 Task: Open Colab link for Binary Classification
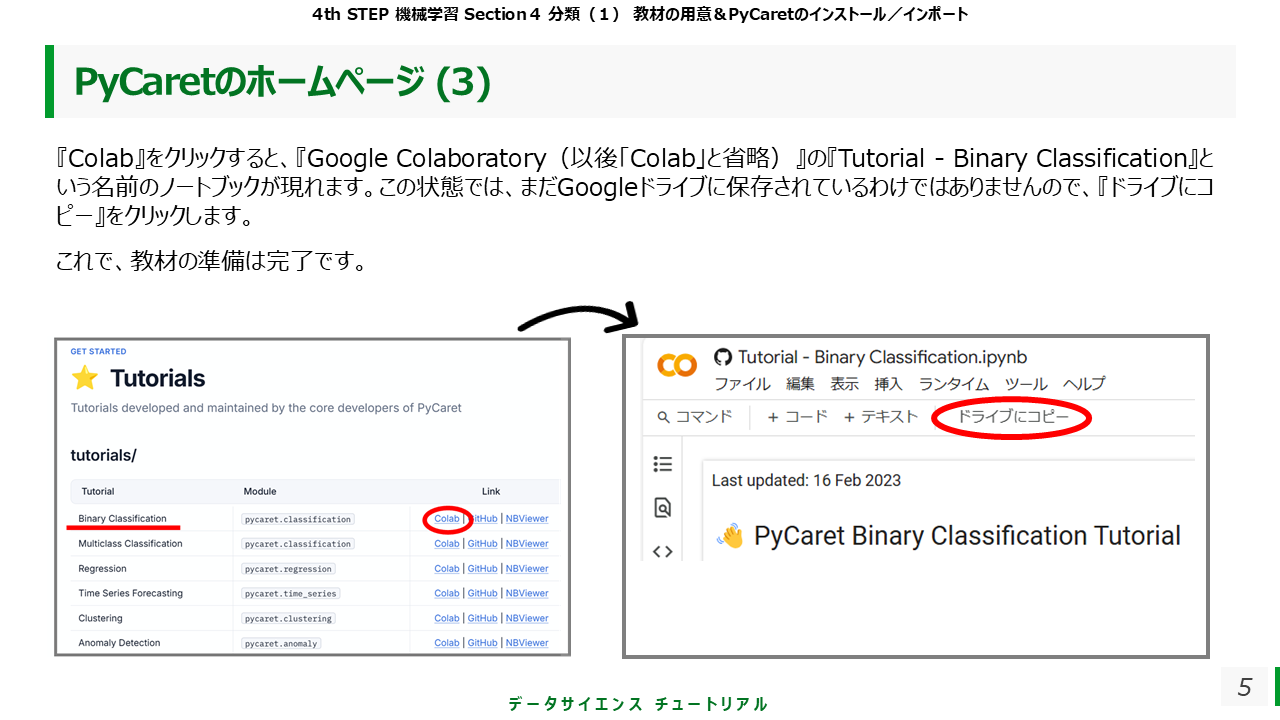447,519
